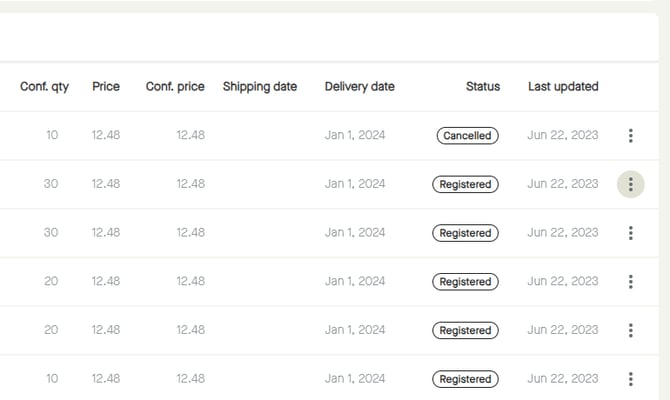Open row actions menu in the third row
670x400 pixels.
tap(630, 233)
